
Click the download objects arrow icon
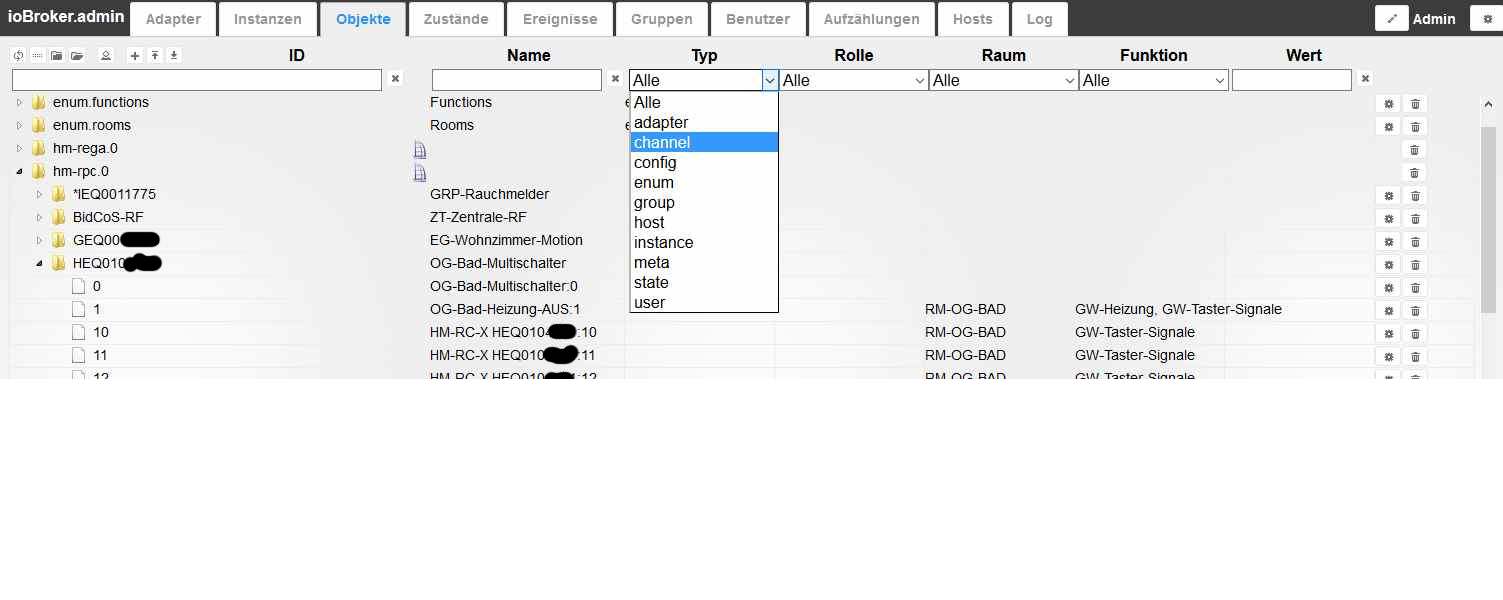[x=174, y=56]
